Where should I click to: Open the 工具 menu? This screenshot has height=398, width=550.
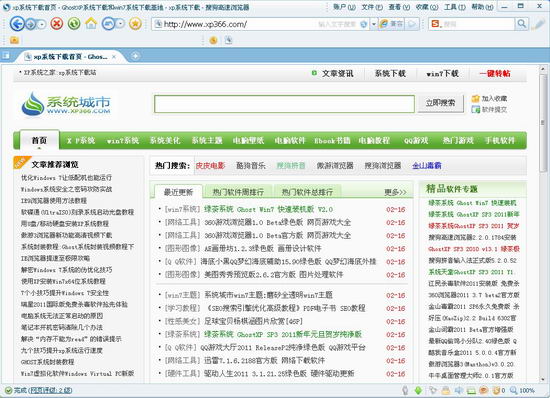[455, 7]
